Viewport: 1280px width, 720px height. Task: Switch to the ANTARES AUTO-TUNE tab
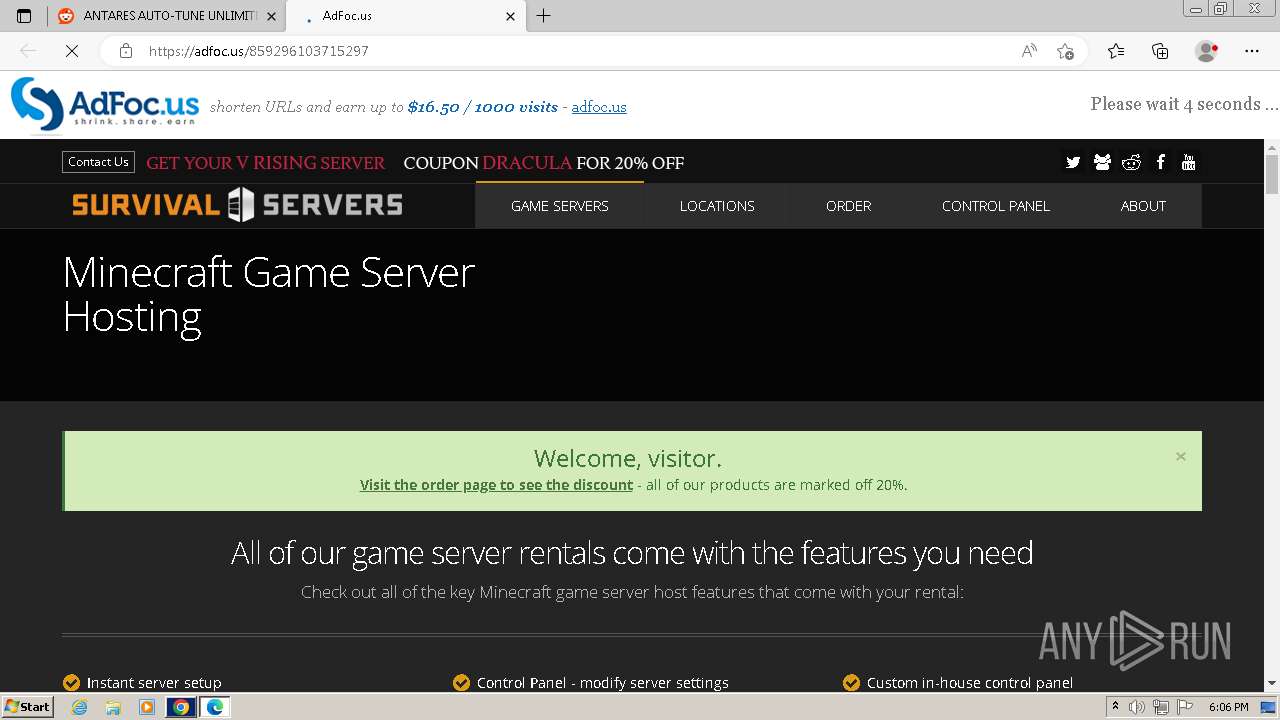166,16
